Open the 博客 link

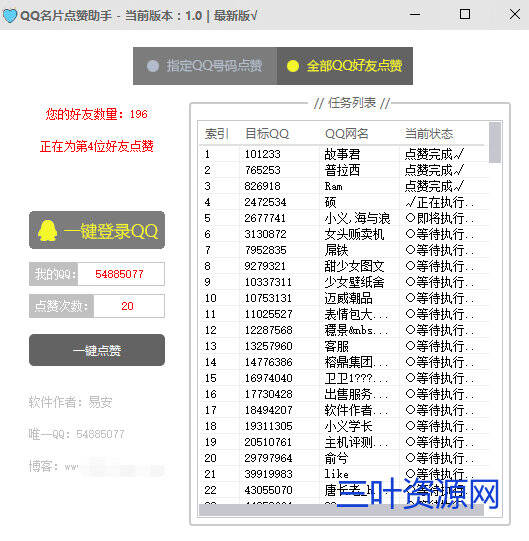96,467
